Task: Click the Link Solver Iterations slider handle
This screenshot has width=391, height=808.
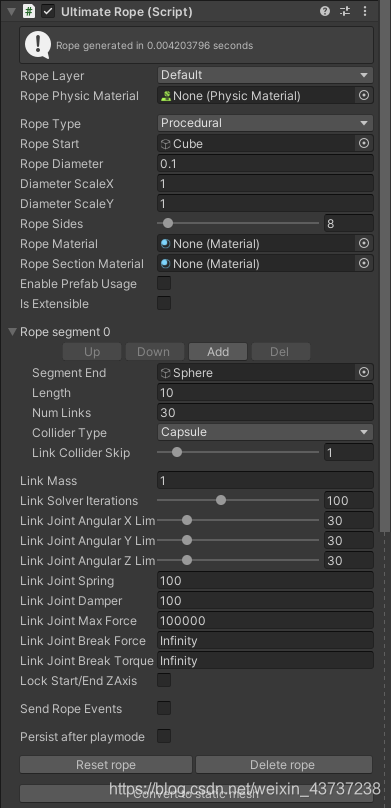Action: 221,500
